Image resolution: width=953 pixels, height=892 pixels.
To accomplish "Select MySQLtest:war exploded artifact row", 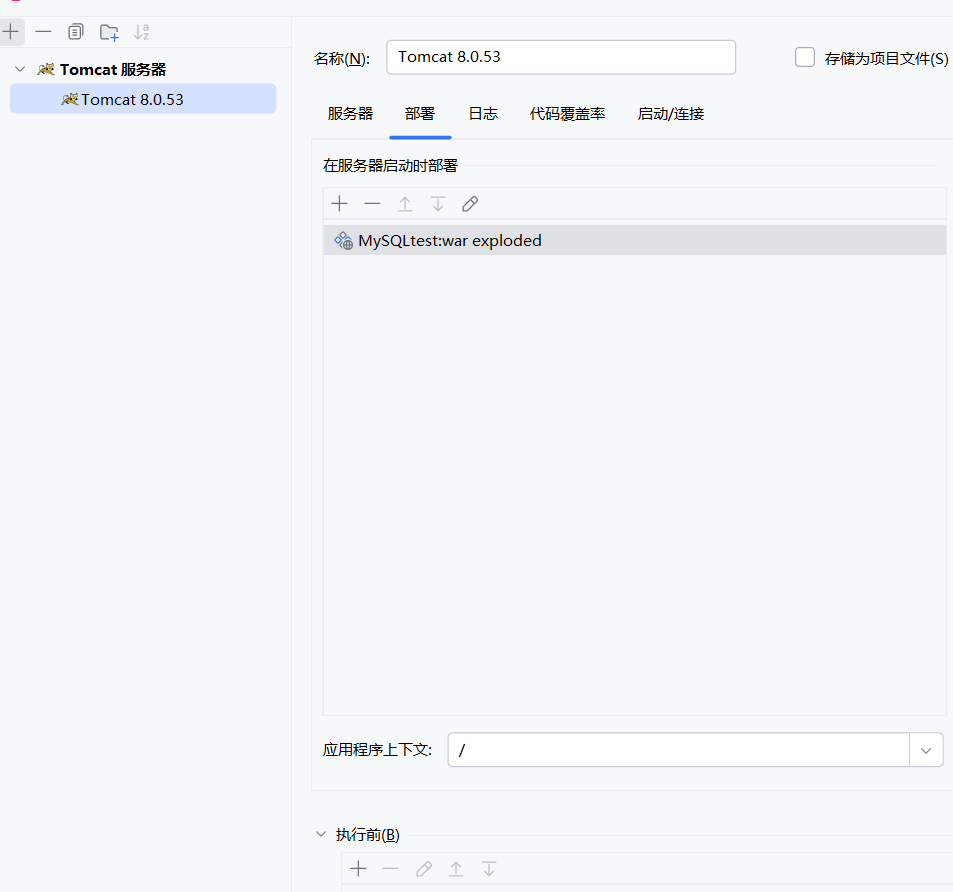I will pos(635,240).
